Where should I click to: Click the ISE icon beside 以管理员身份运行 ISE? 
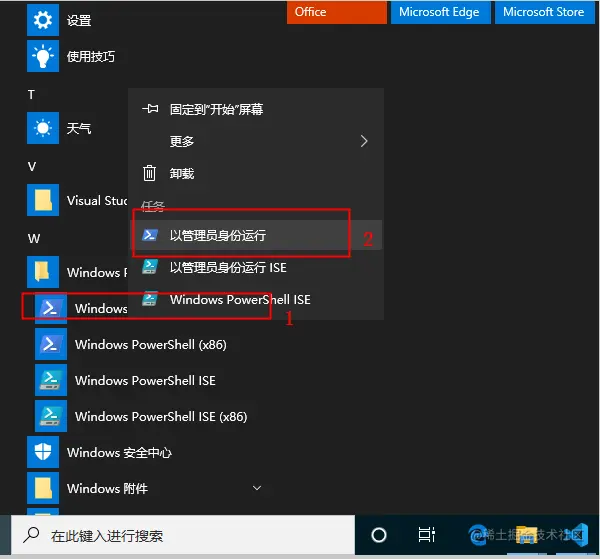(150, 267)
